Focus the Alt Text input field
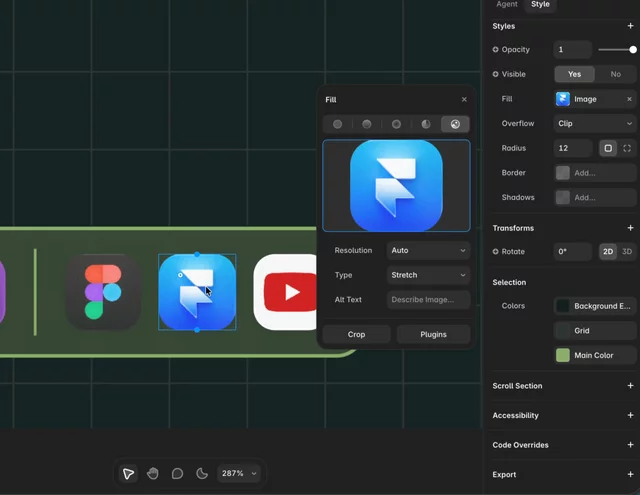This screenshot has height=495, width=640. coord(428,300)
